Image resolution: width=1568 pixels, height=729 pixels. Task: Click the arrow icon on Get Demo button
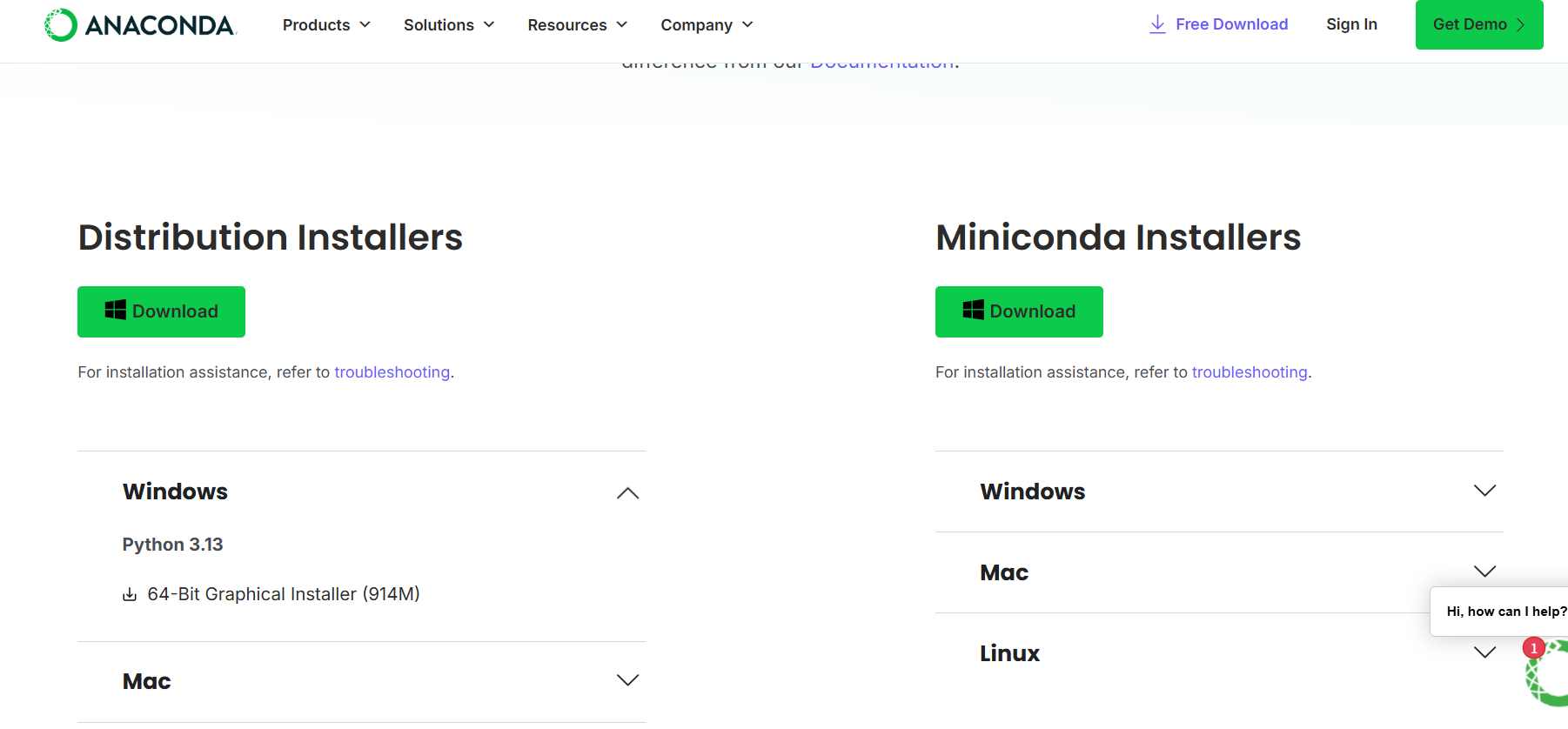pyautogui.click(x=1521, y=25)
